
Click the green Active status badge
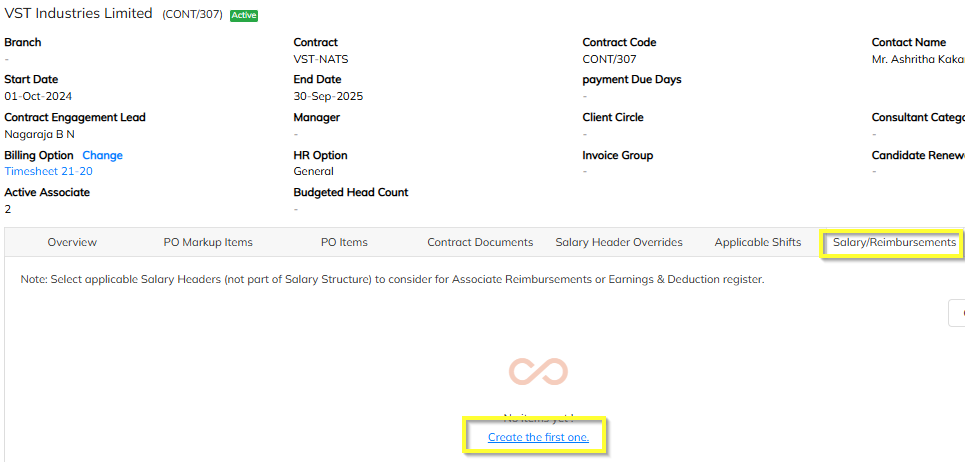243,15
